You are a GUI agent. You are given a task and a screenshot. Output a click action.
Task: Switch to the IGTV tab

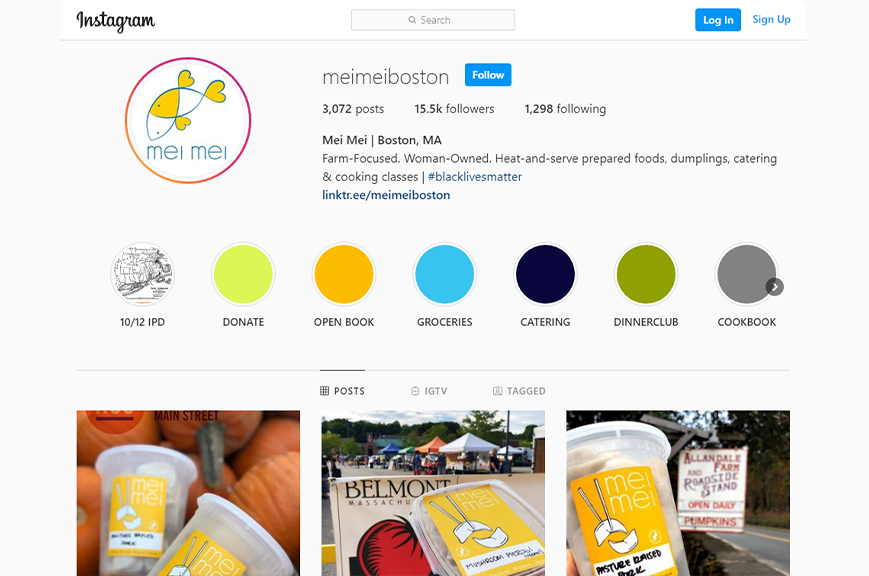(x=429, y=391)
